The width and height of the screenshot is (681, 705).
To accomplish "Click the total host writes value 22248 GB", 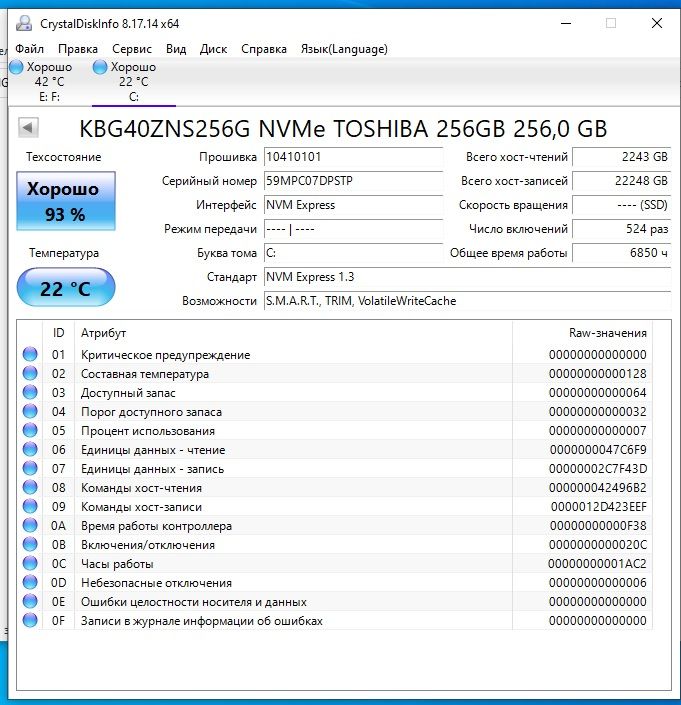I will (622, 181).
